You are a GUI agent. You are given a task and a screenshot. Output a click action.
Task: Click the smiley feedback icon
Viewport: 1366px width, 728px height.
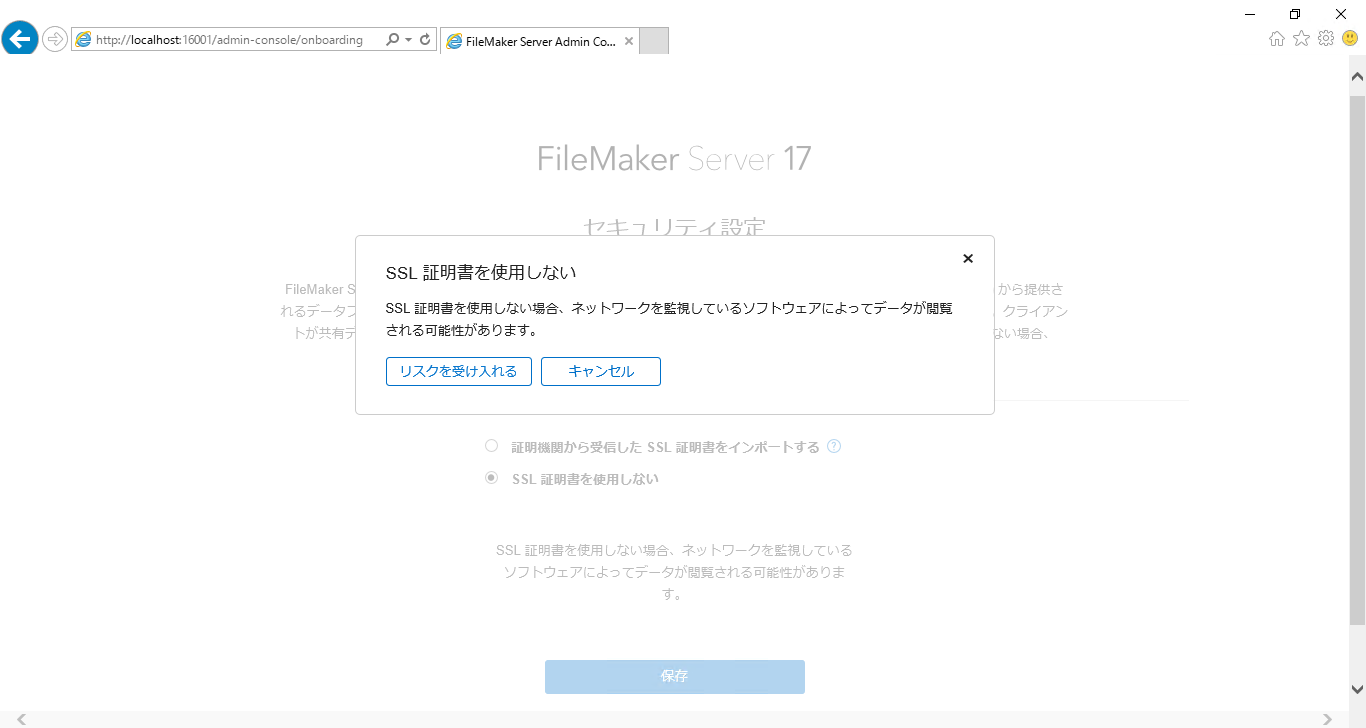pyautogui.click(x=1350, y=37)
